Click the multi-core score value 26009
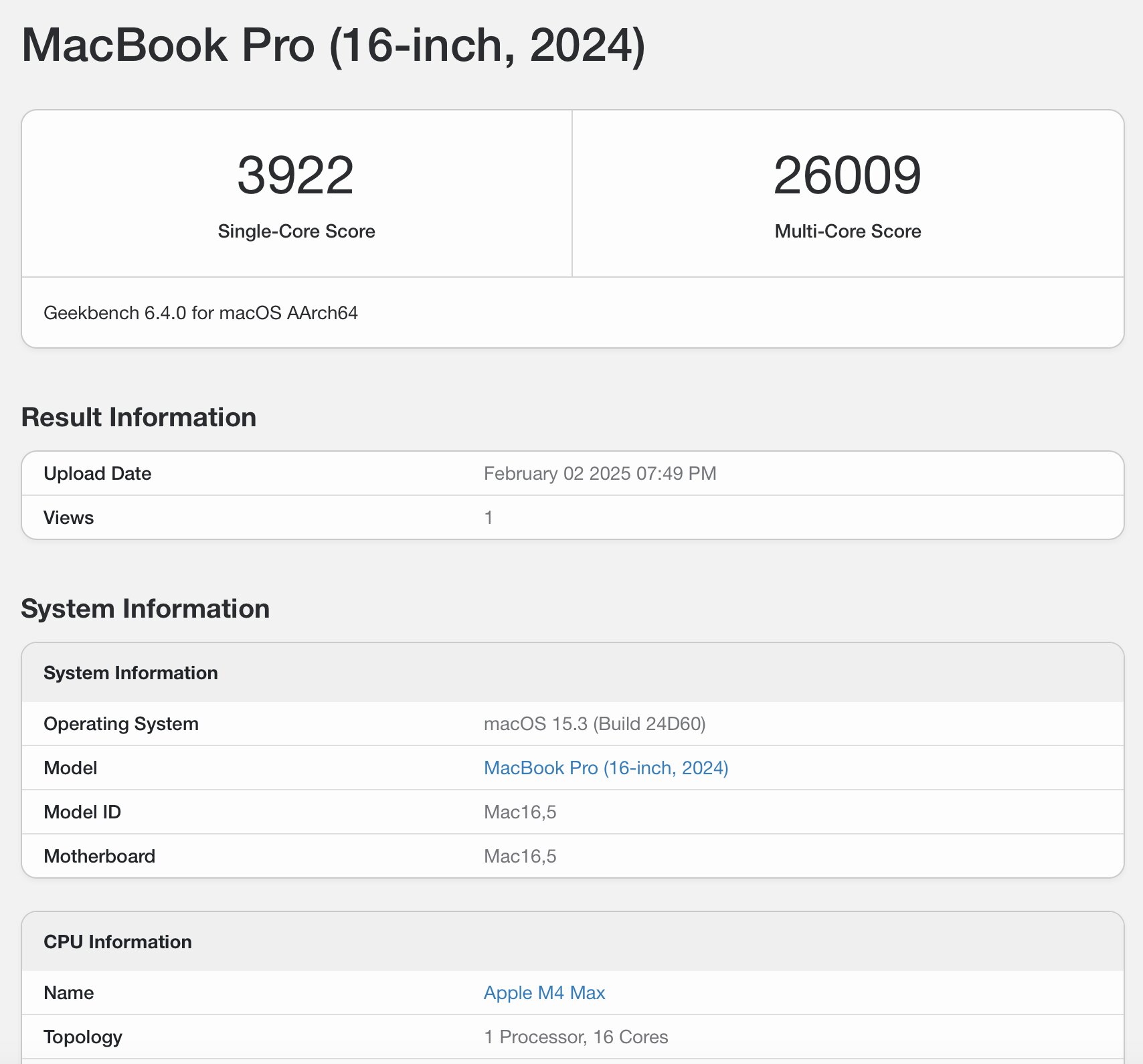Viewport: 1143px width, 1064px height. pos(847,175)
